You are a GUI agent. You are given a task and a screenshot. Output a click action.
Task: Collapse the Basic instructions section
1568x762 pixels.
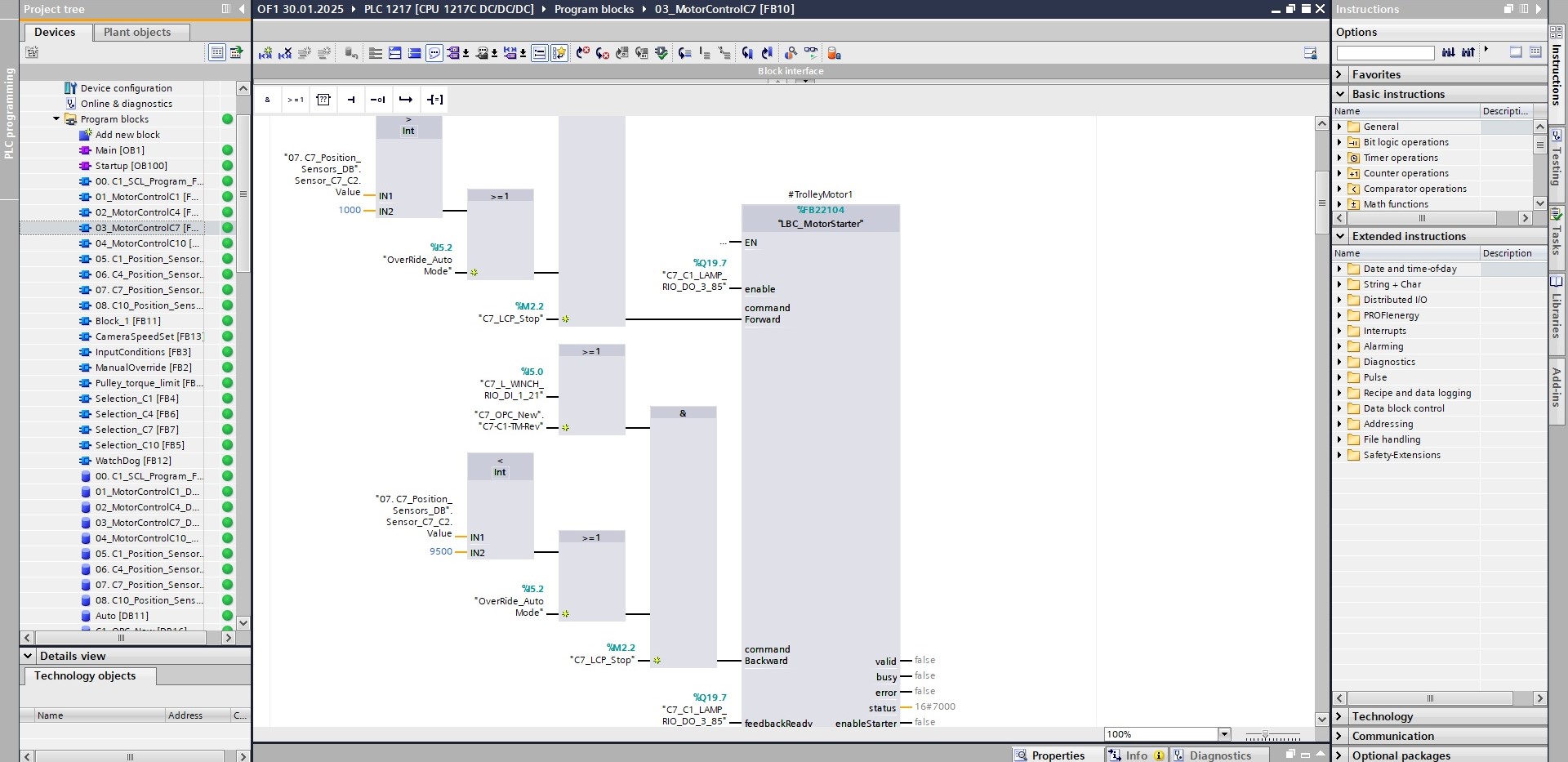[1339, 94]
